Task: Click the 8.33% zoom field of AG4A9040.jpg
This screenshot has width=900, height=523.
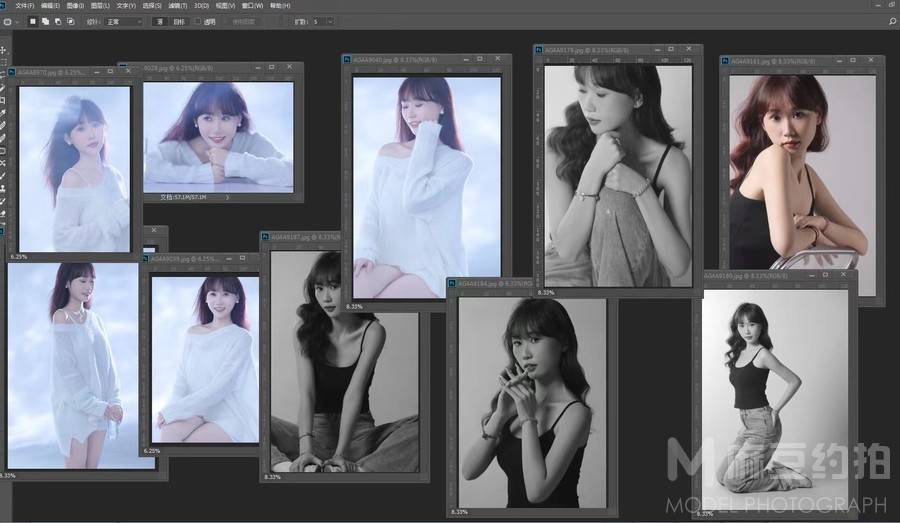Action: (x=354, y=307)
